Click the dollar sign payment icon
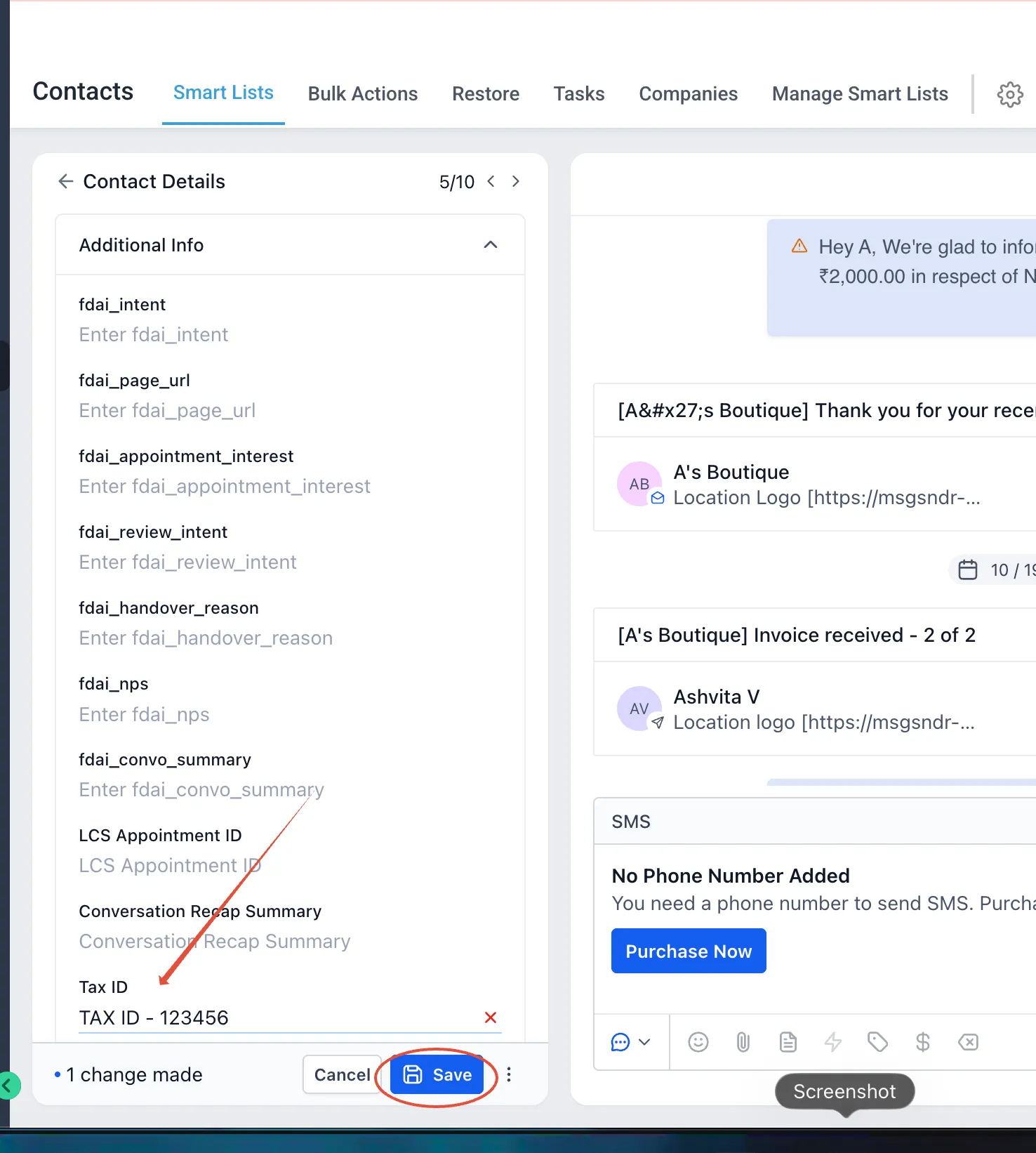 coord(923,1042)
